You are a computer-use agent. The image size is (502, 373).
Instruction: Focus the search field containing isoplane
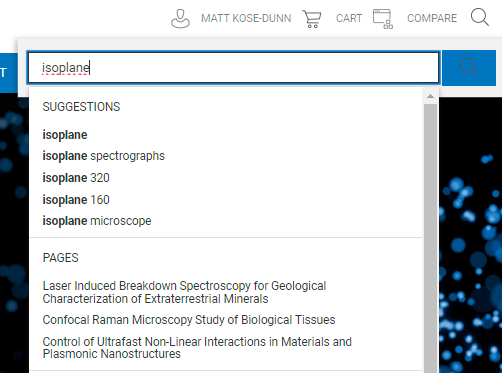click(x=233, y=68)
